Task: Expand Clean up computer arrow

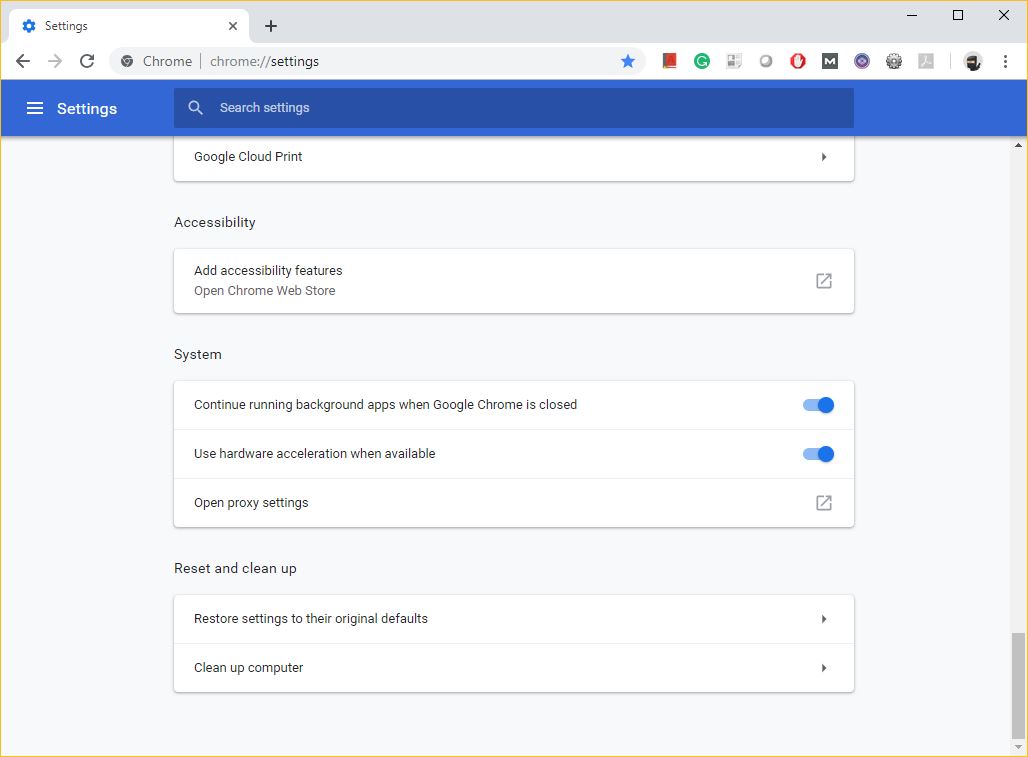Action: [823, 668]
